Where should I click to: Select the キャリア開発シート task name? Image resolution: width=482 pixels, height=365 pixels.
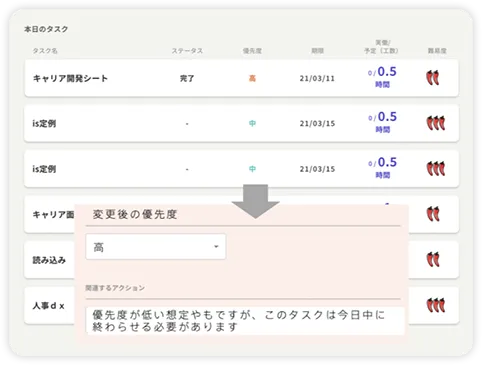point(70,78)
